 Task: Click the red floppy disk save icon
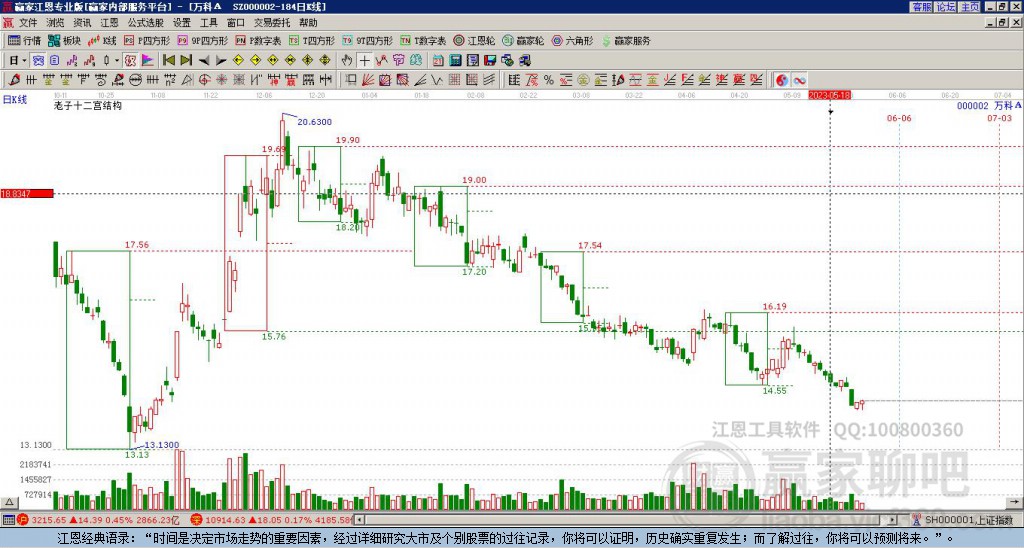(x=490, y=61)
